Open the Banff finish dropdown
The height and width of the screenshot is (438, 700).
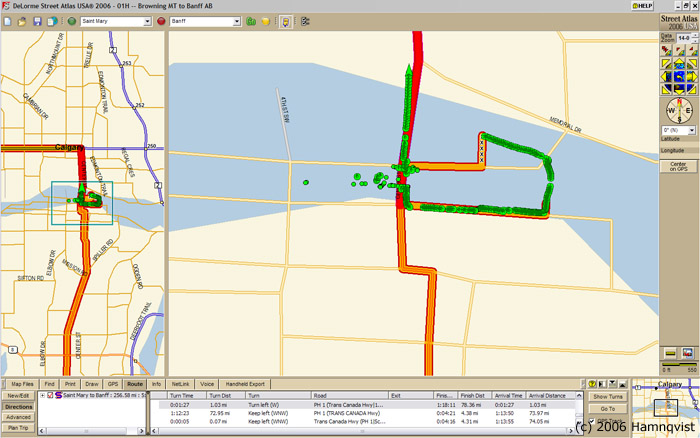237,21
